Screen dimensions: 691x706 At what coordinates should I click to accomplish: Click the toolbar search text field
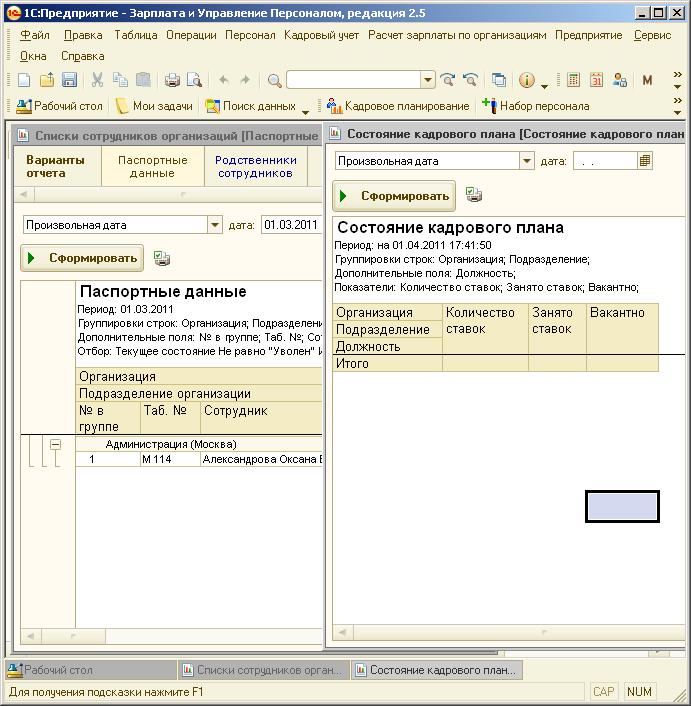click(x=353, y=81)
